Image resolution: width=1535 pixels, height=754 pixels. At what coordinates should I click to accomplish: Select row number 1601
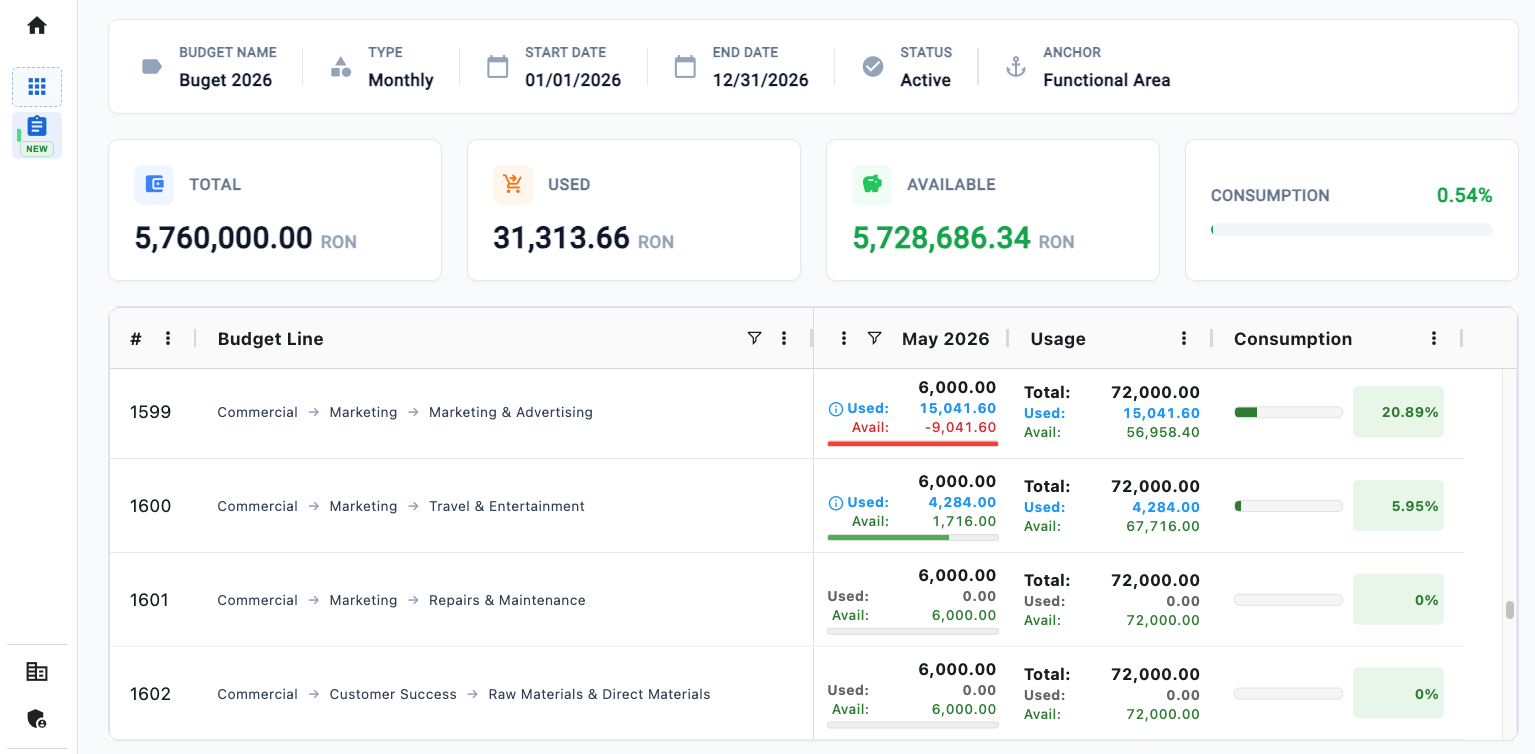click(151, 600)
